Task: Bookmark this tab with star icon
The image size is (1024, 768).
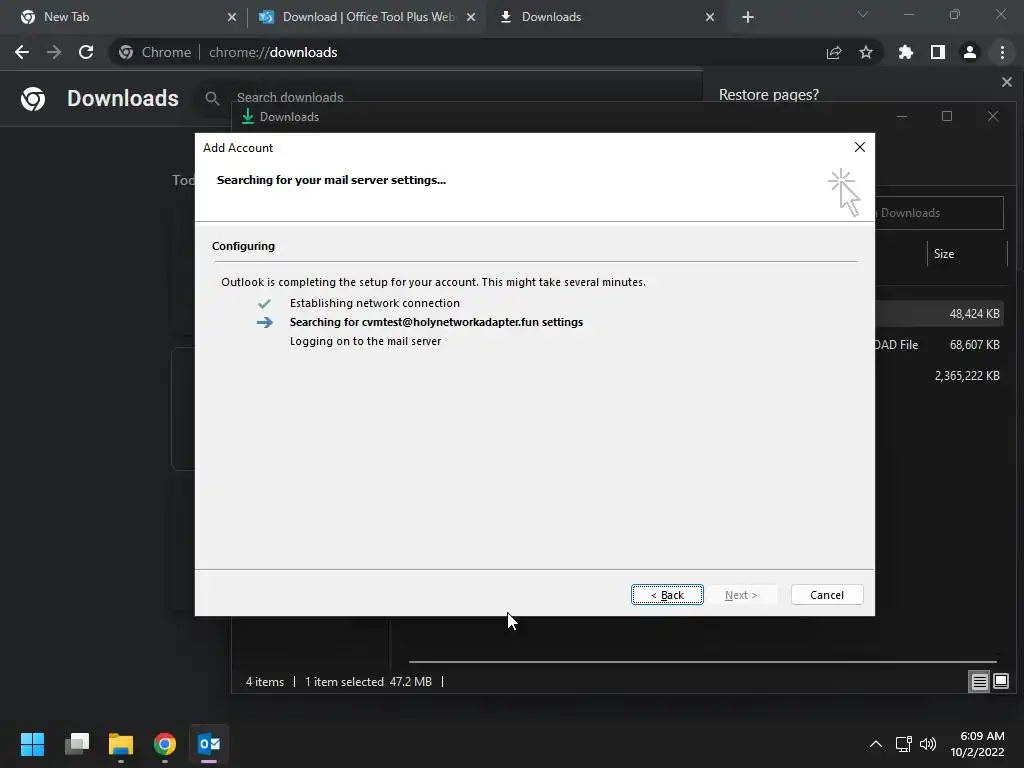Action: (866, 52)
